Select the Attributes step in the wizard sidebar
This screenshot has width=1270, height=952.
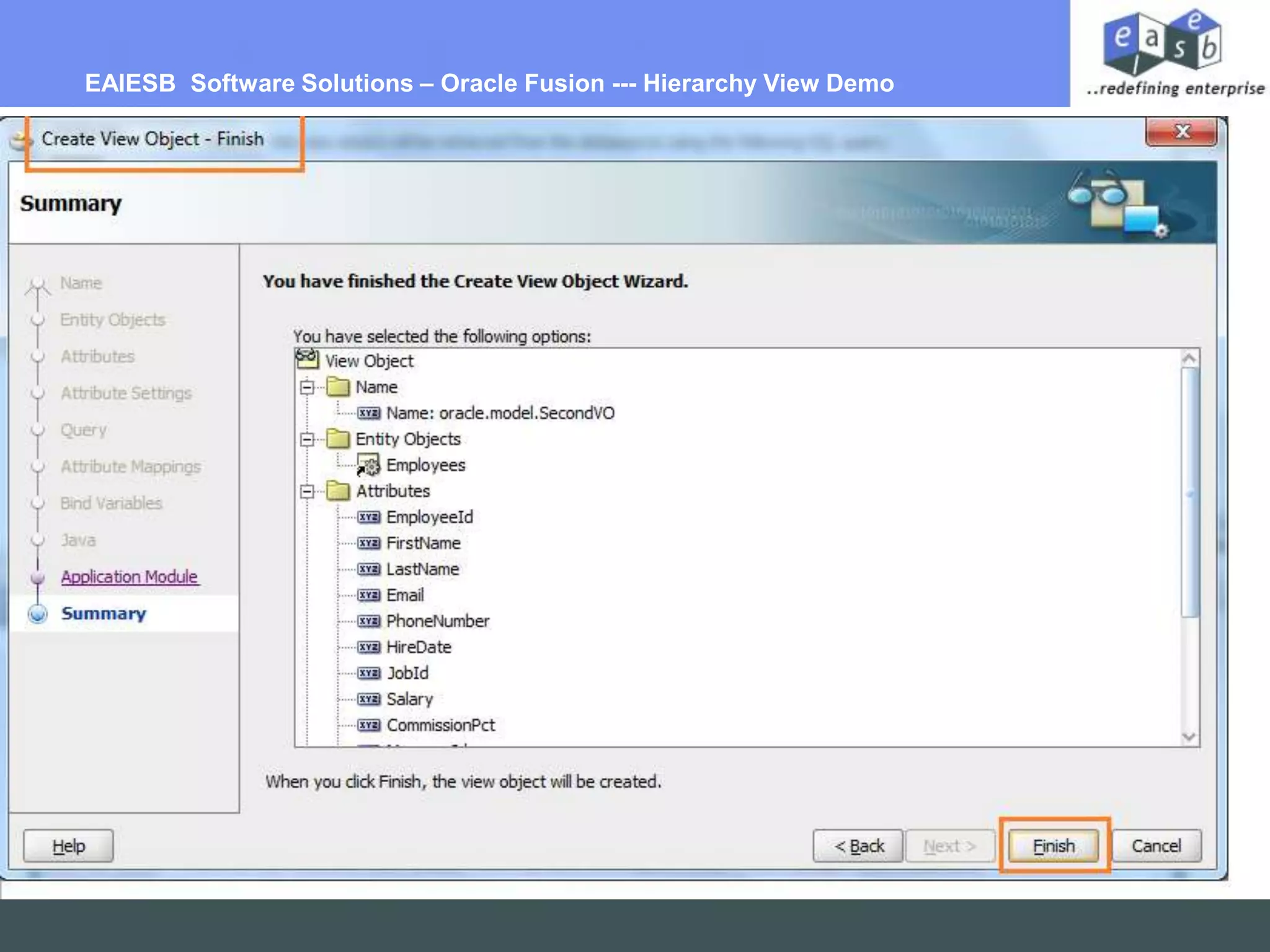click(x=97, y=356)
